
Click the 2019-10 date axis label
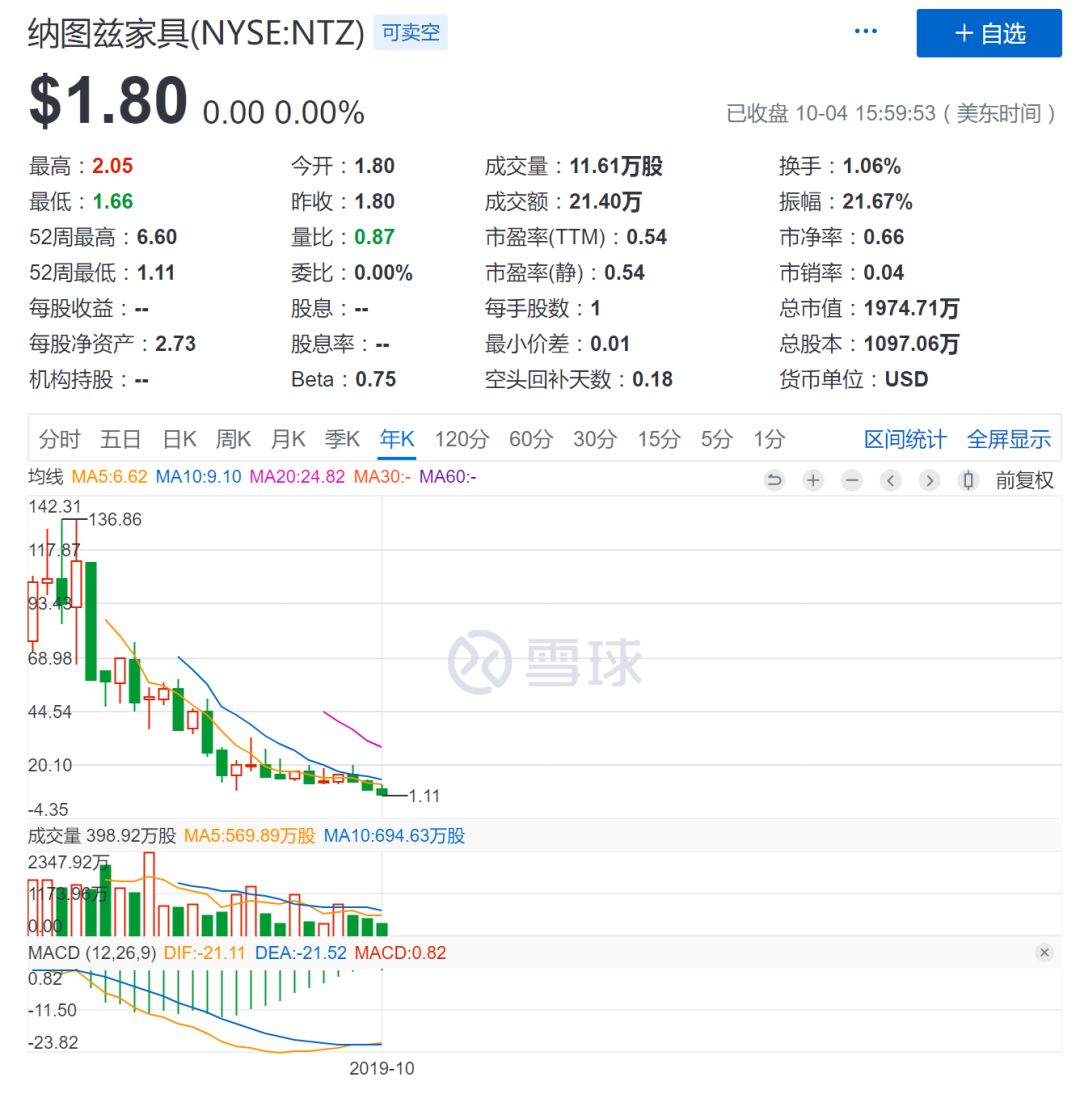[x=382, y=1068]
